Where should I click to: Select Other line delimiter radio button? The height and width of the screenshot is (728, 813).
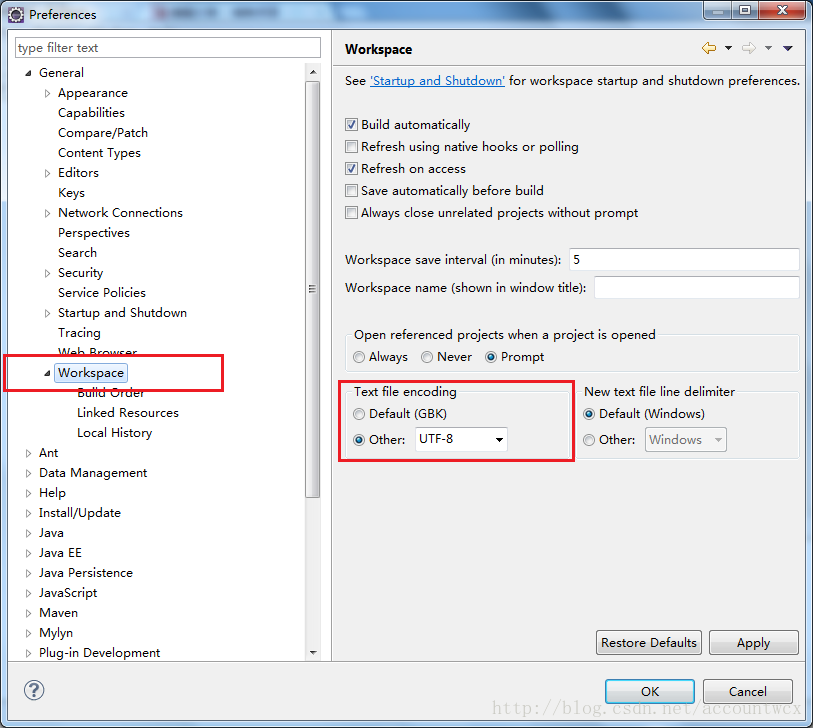(589, 440)
